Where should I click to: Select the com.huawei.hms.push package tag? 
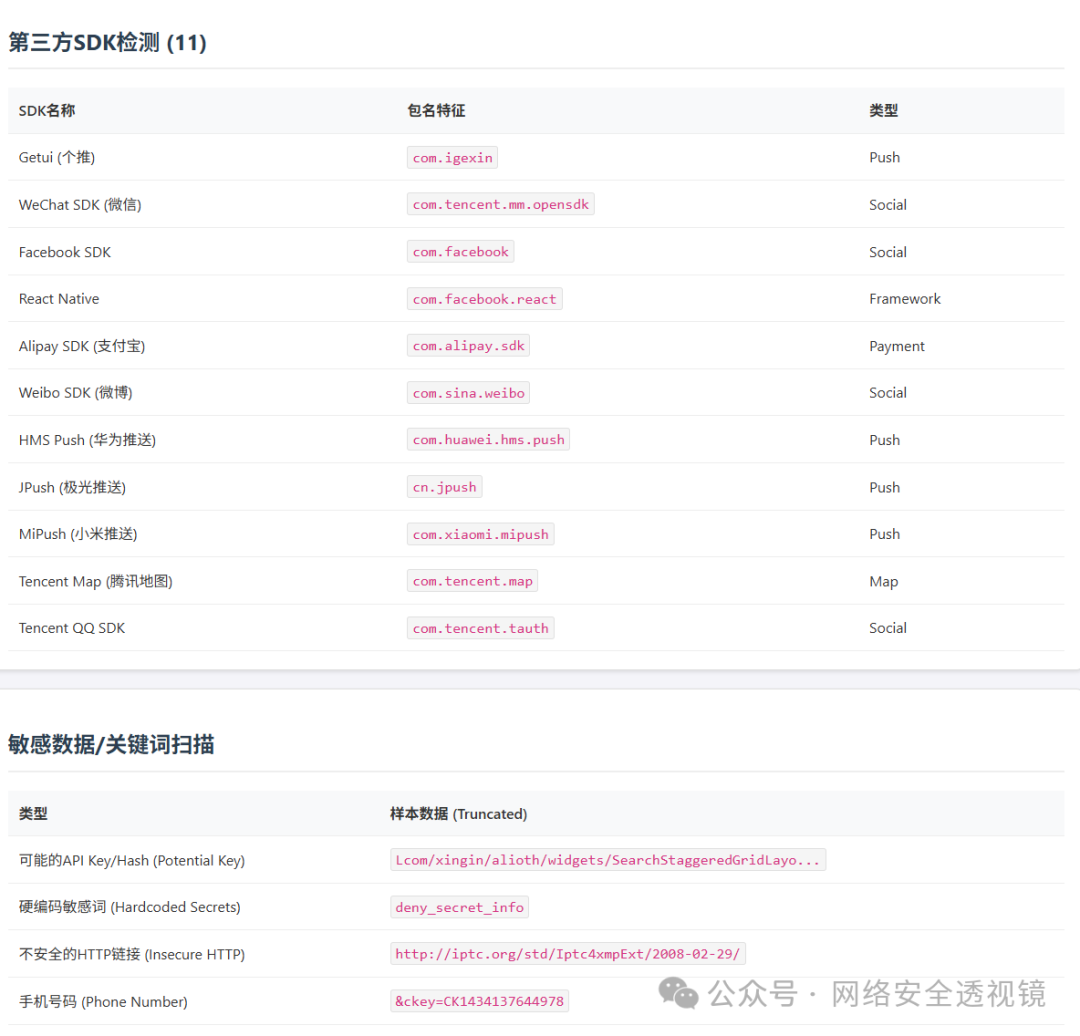pos(488,440)
